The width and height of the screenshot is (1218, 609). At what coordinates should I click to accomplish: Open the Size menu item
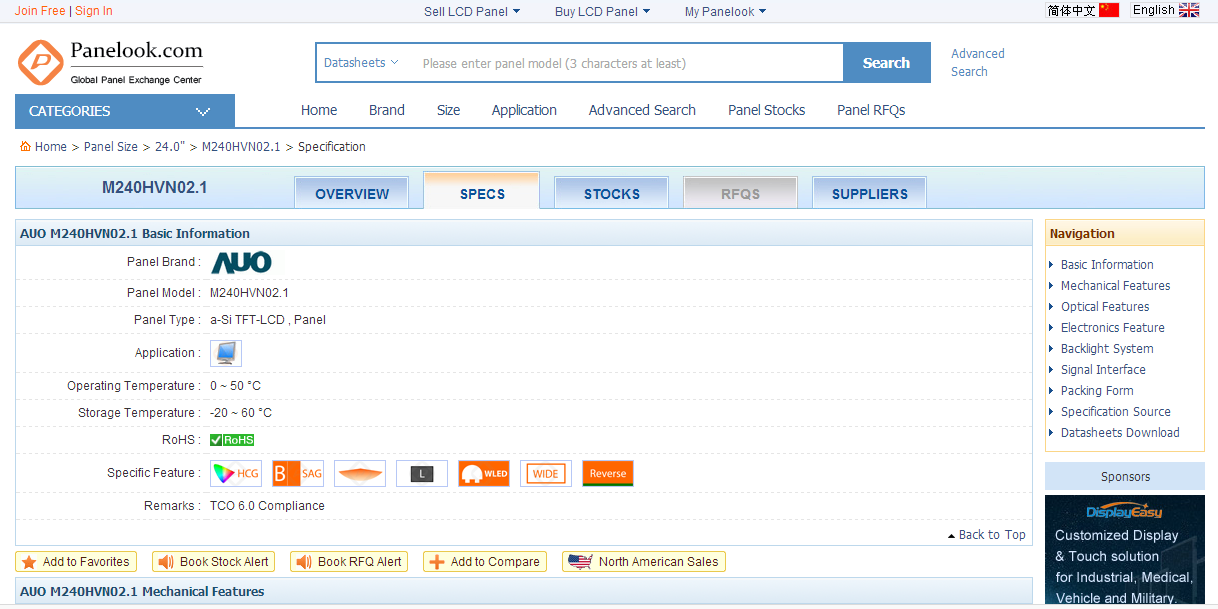click(449, 111)
